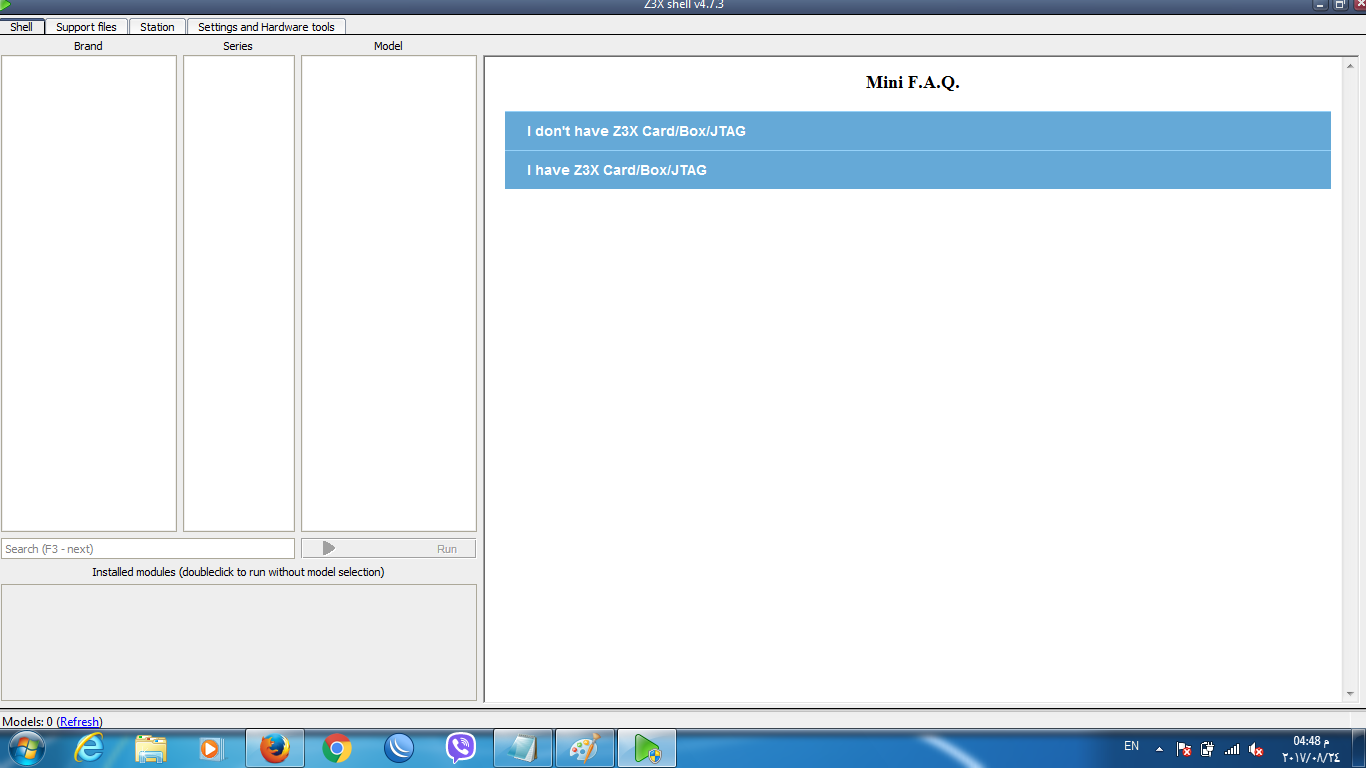Click the "Series" column header
This screenshot has width=1366, height=768.
(x=238, y=46)
